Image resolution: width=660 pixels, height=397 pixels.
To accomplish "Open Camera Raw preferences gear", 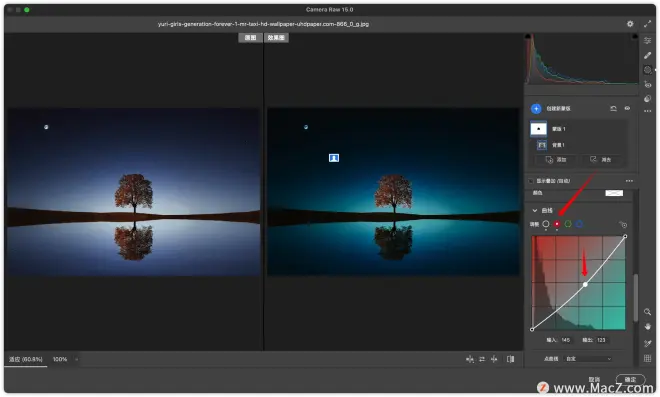I will tap(630, 24).
